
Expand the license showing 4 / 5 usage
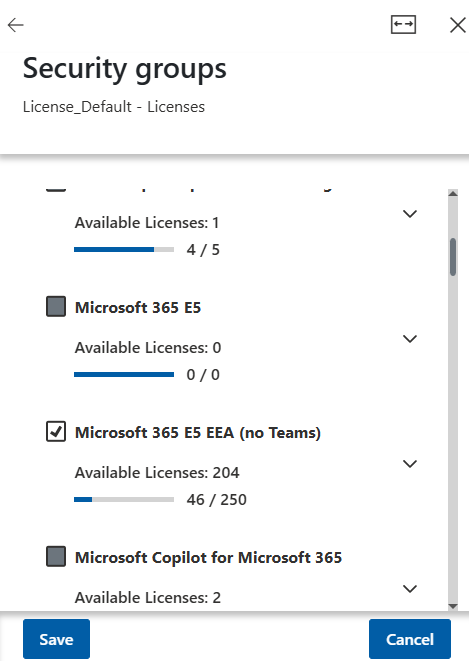coord(410,214)
